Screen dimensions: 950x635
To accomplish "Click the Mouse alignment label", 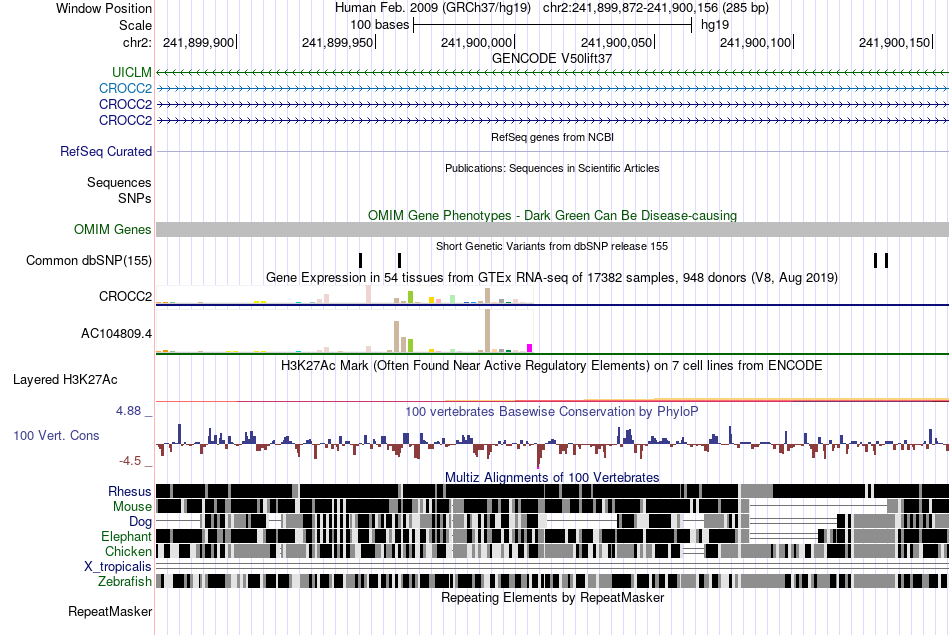I will [132, 507].
